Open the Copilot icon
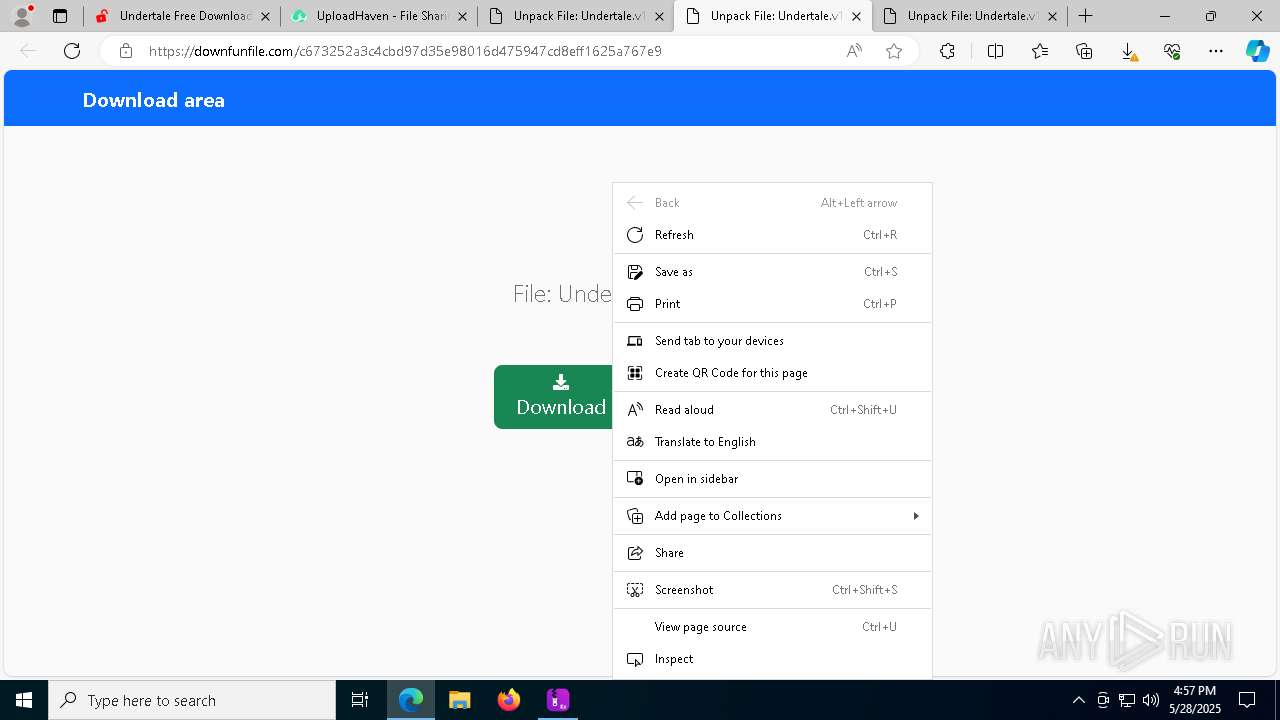The height and width of the screenshot is (720, 1280). tap(1258, 51)
